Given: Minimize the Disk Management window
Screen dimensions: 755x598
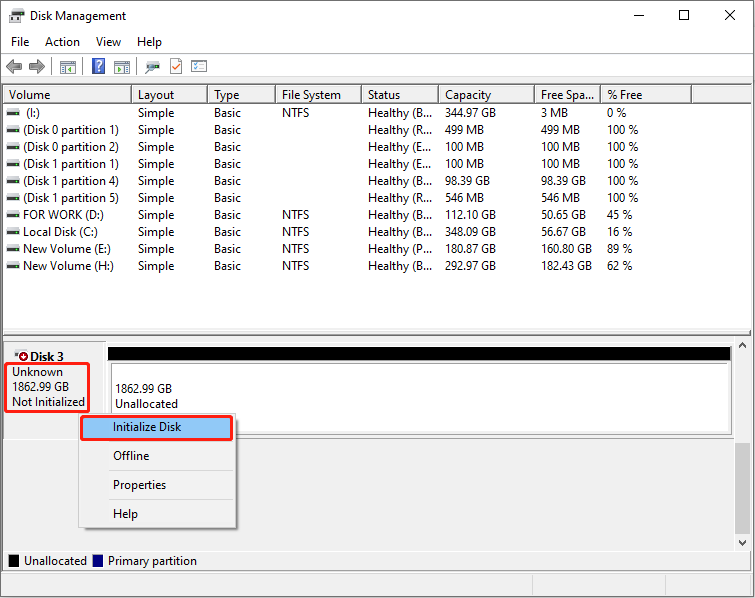Looking at the screenshot, I should tap(639, 15).
